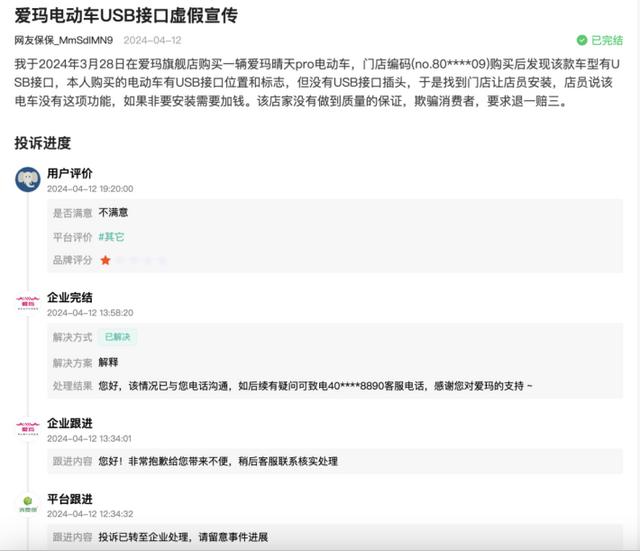
Task: Click the 品牌评分 label
Action: [72, 260]
